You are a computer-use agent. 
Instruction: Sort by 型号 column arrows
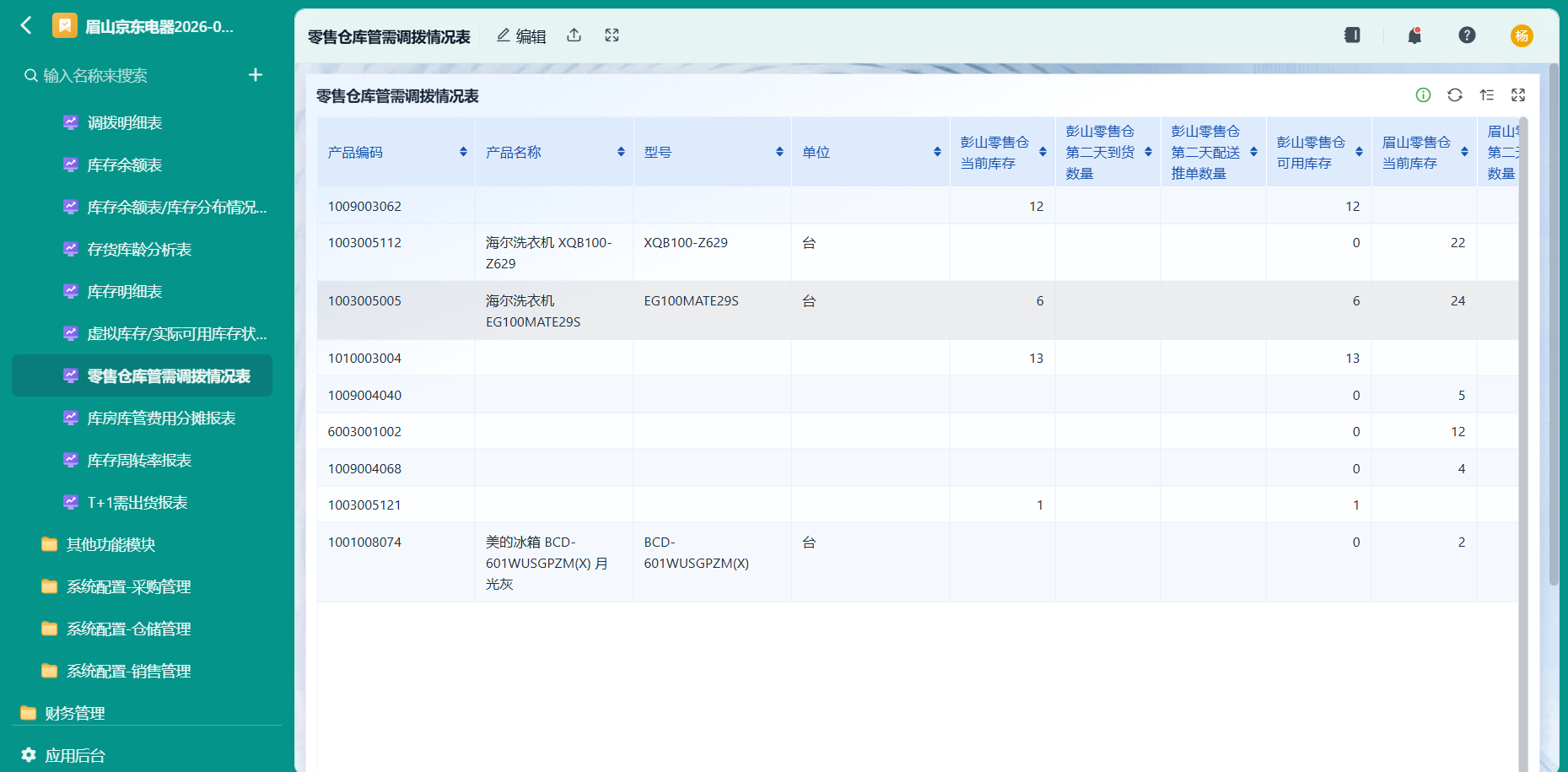(779, 152)
